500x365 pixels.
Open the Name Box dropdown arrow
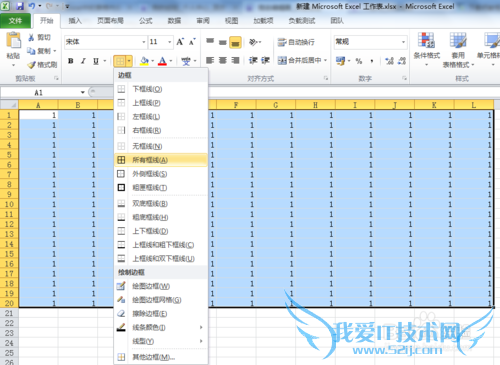83,92
